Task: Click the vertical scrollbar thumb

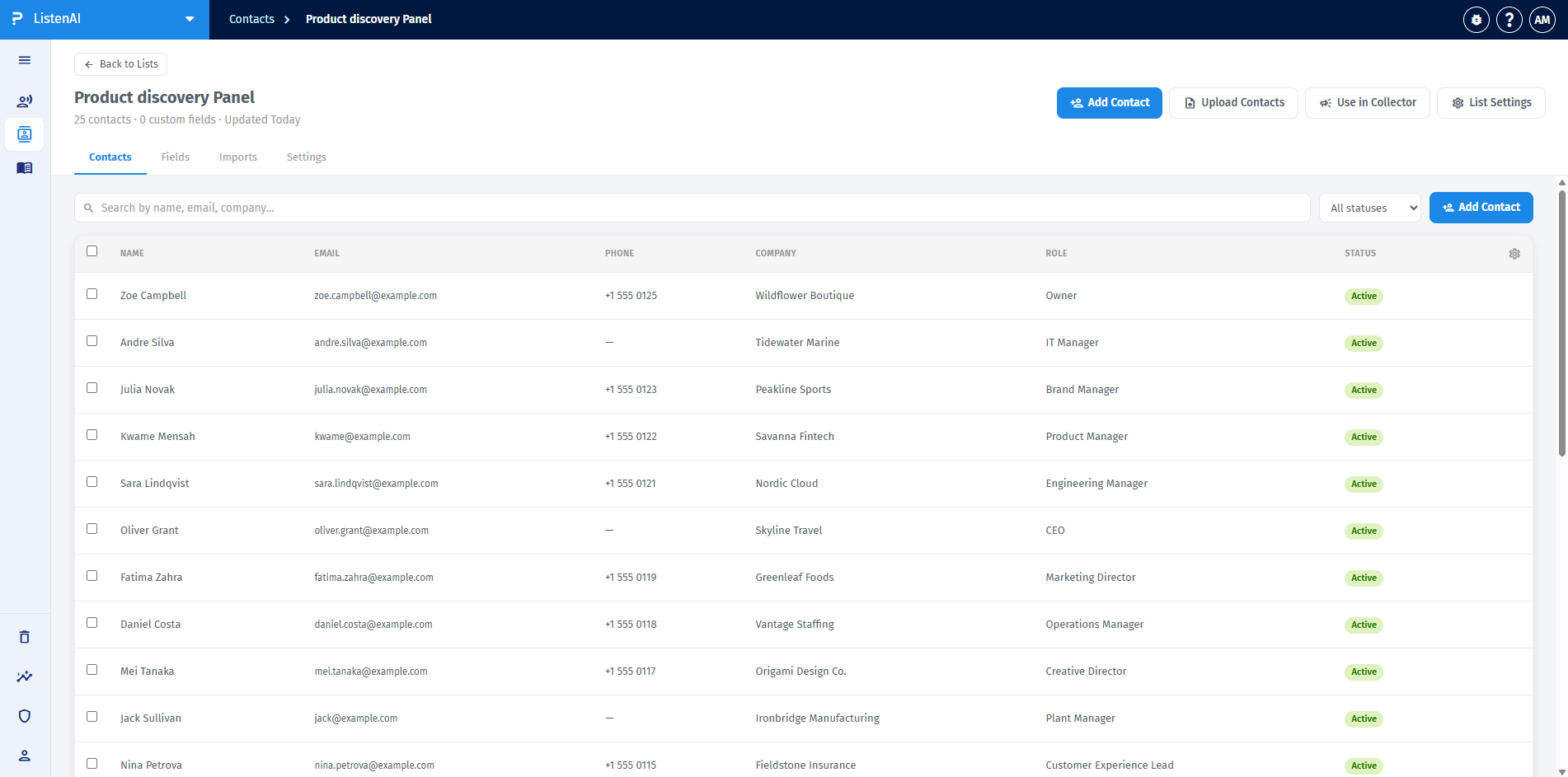Action: (1561, 323)
